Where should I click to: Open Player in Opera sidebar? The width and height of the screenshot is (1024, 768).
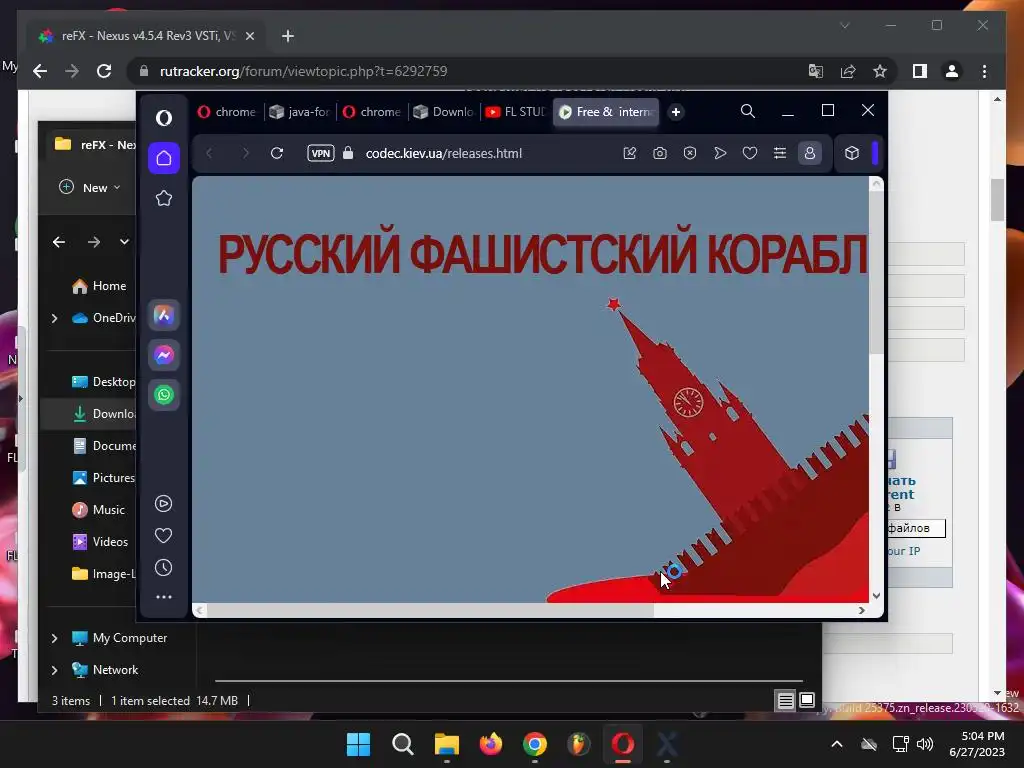(163, 504)
